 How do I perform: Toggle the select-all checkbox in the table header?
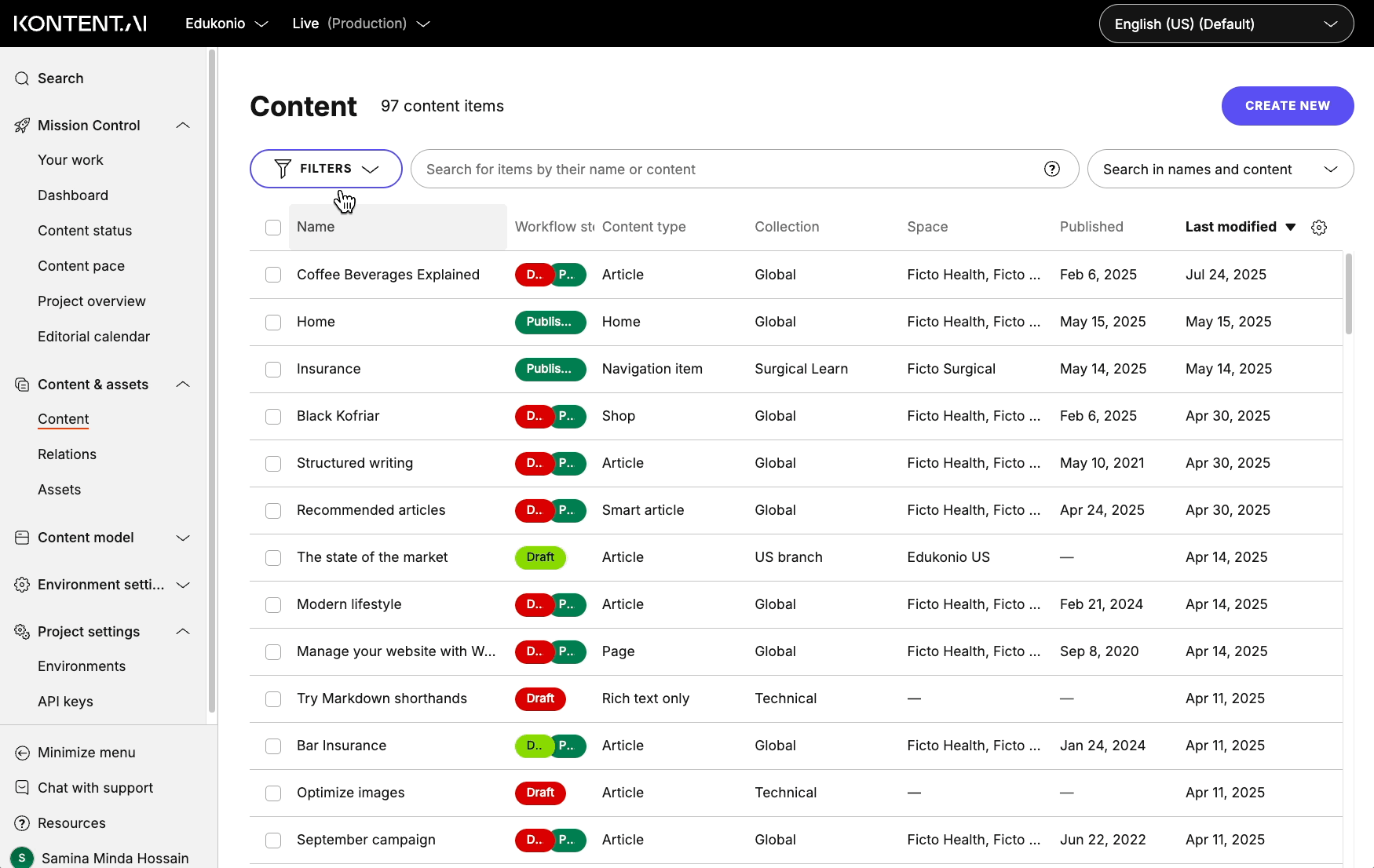[272, 227]
